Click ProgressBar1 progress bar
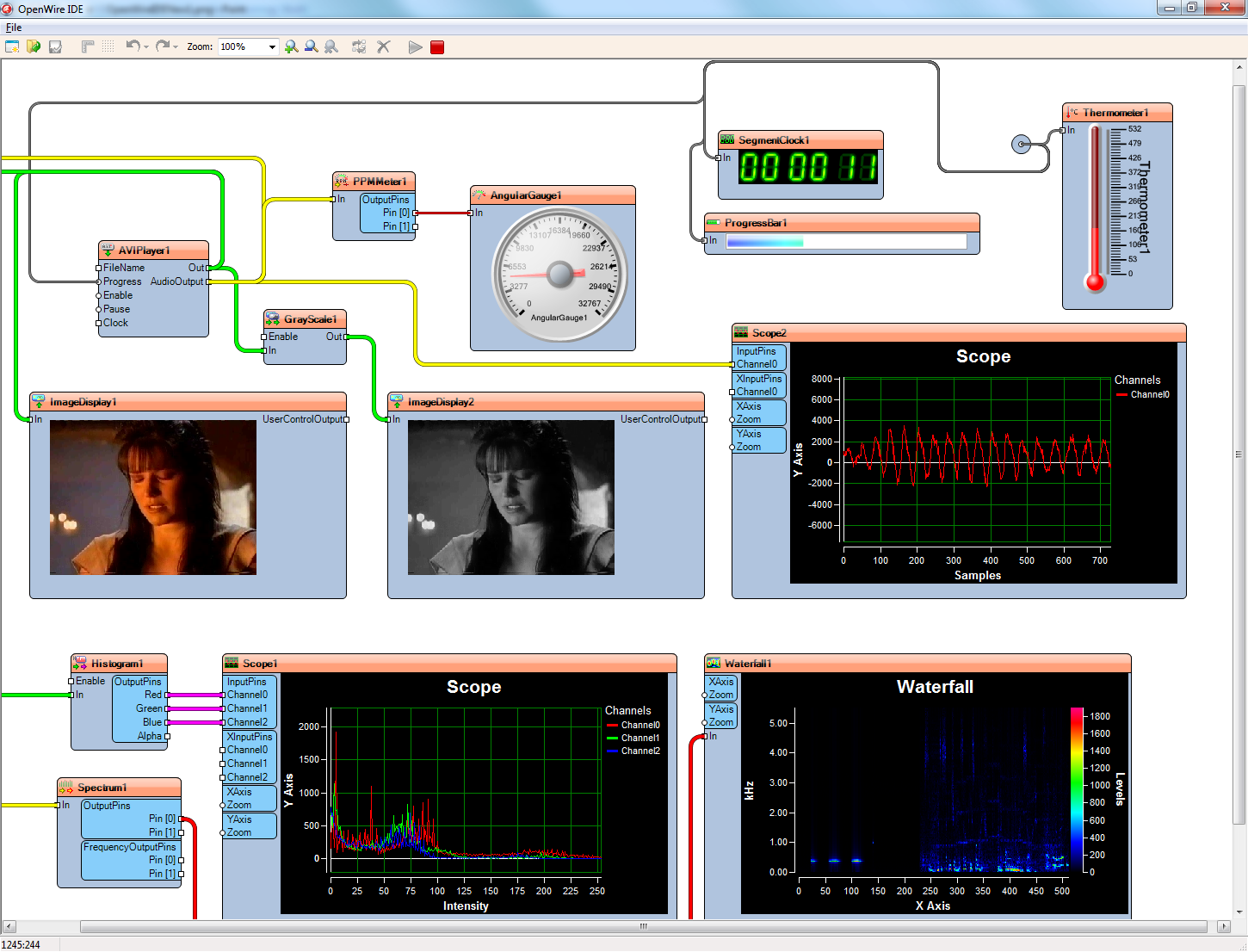 [x=846, y=242]
